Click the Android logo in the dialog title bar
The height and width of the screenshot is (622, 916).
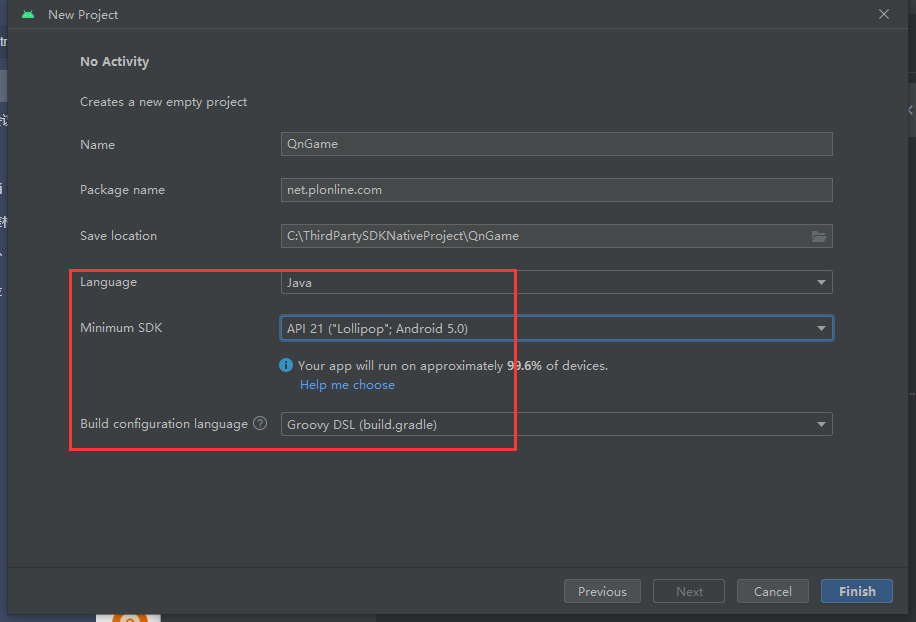(x=27, y=14)
